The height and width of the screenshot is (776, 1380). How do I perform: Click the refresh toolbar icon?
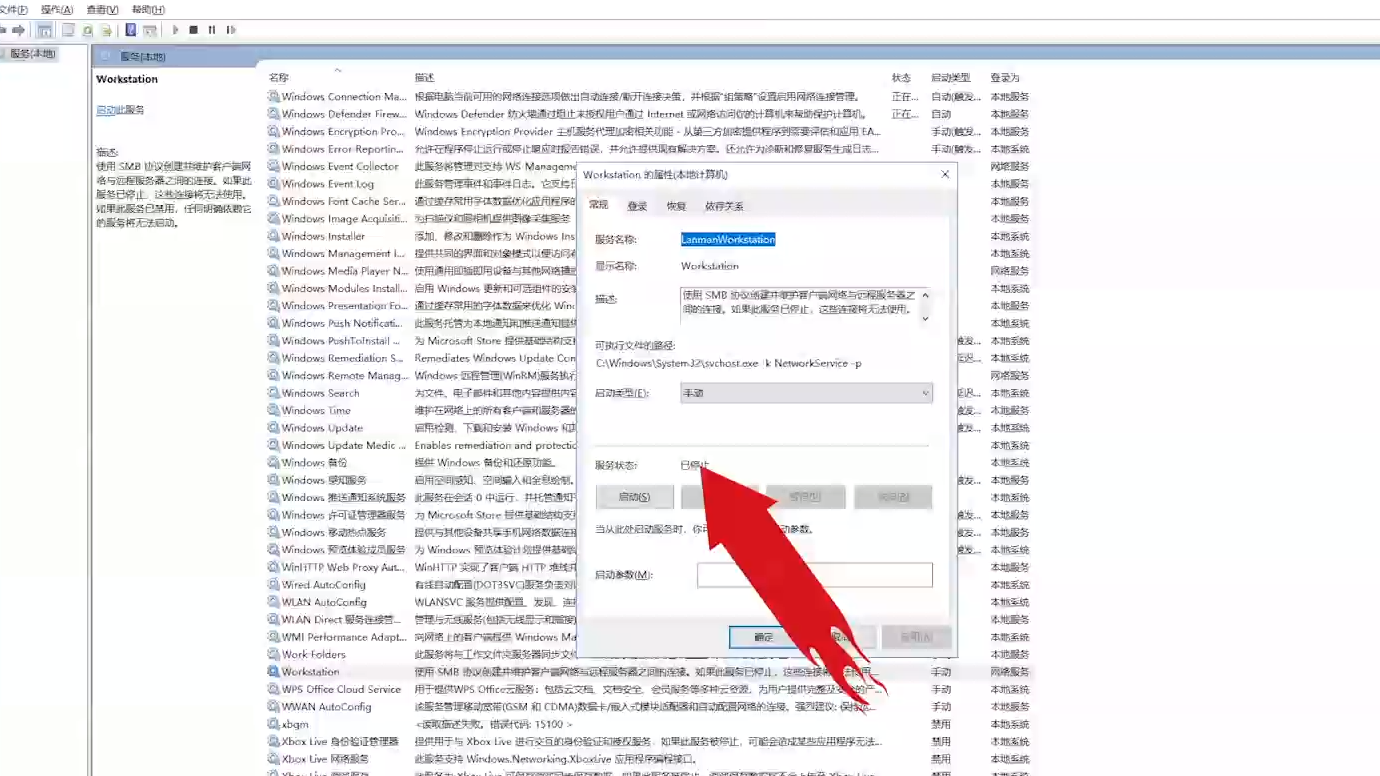pyautogui.click(x=87, y=30)
